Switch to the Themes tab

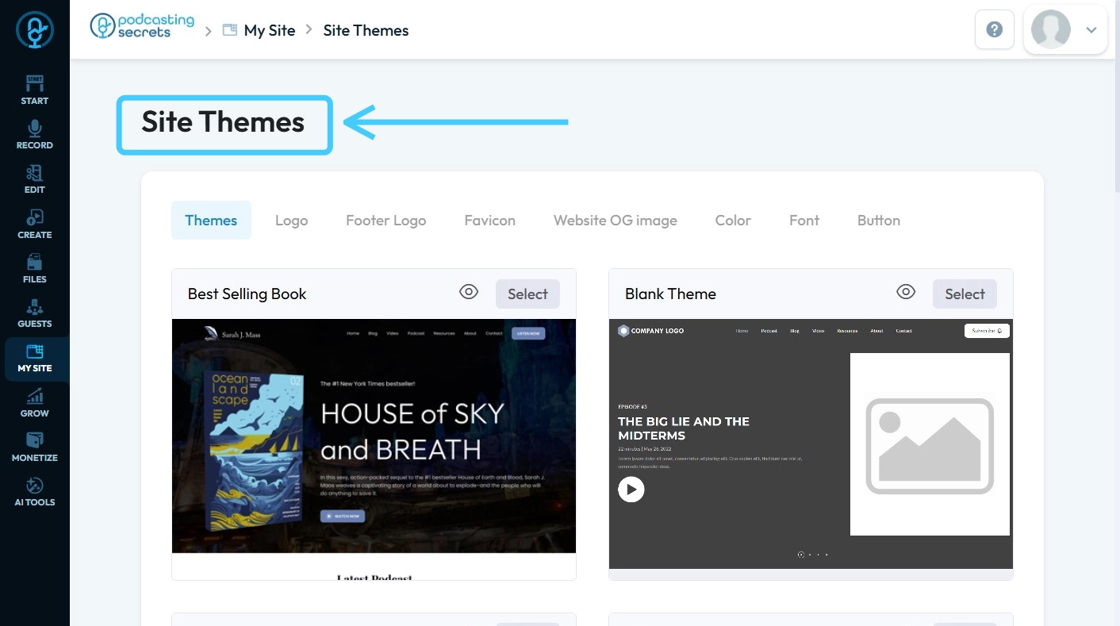click(211, 220)
